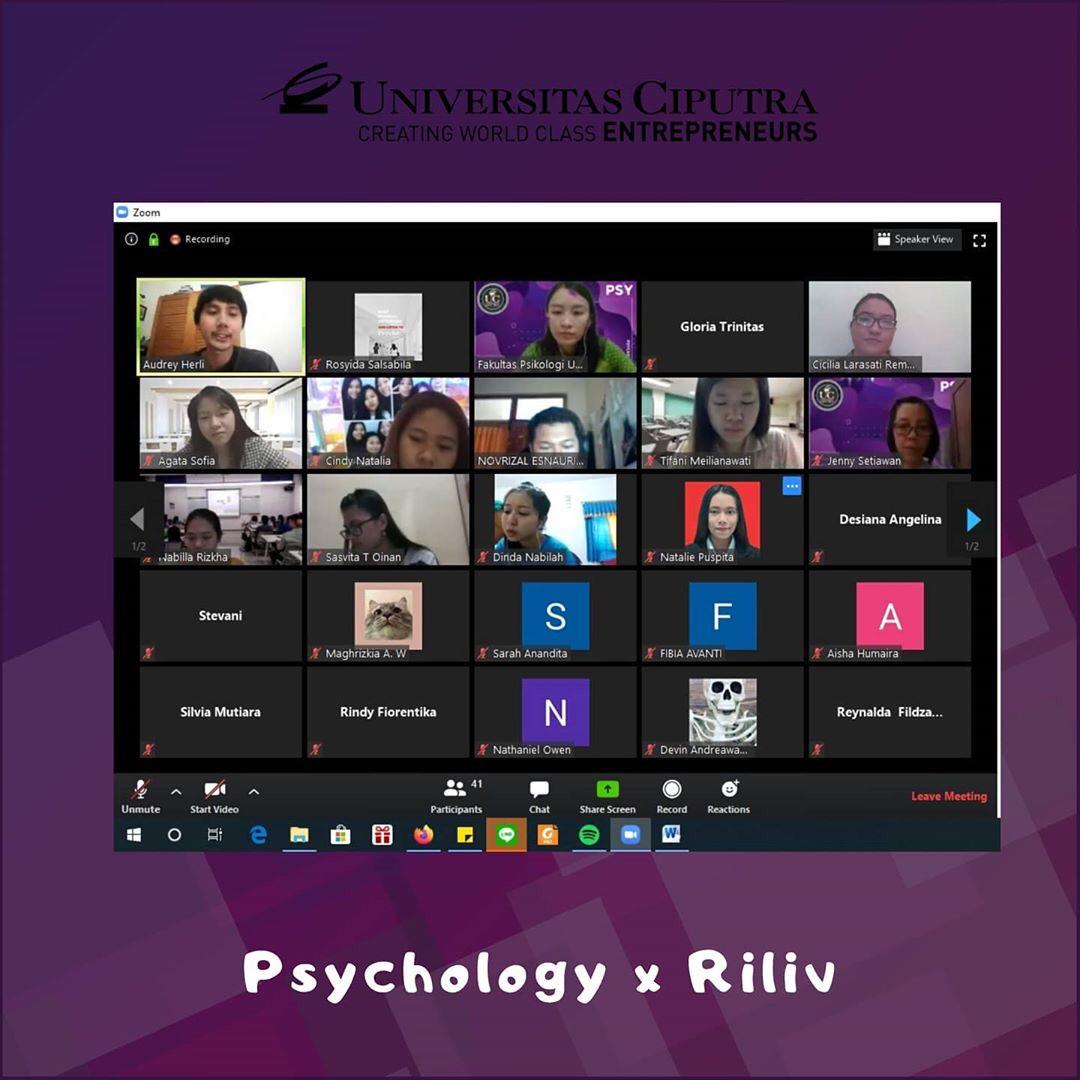Screen dimensions: 1080x1080
Task: Toggle Start Video camera button
Action: 214,796
